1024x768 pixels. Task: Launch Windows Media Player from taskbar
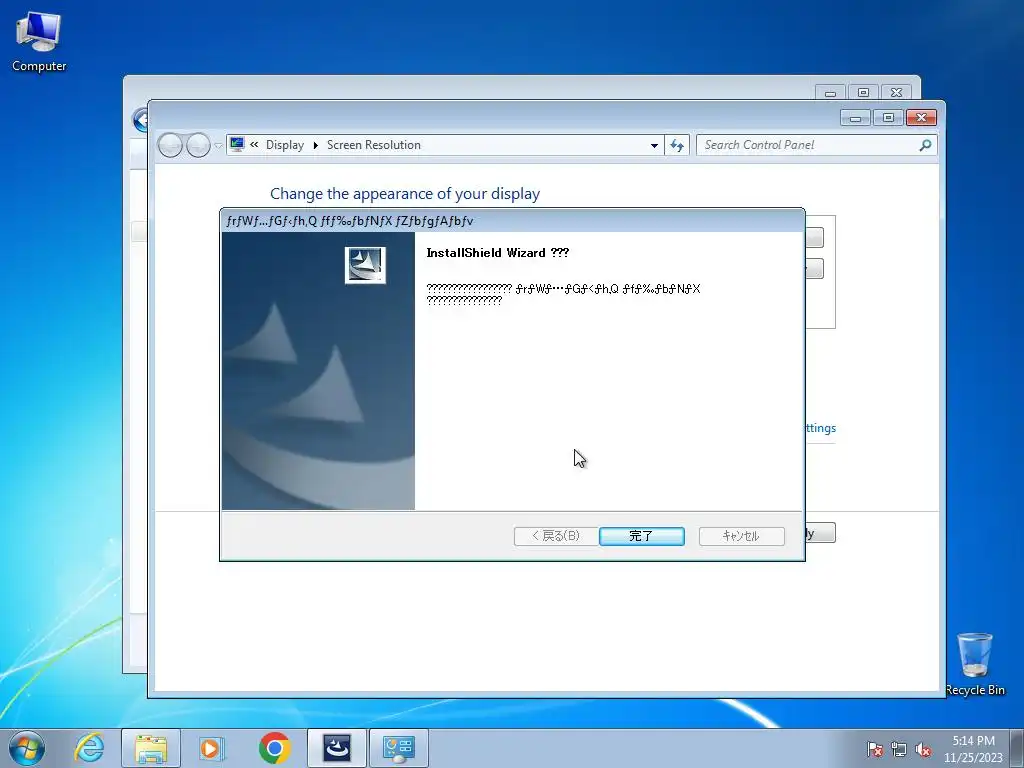[211, 748]
